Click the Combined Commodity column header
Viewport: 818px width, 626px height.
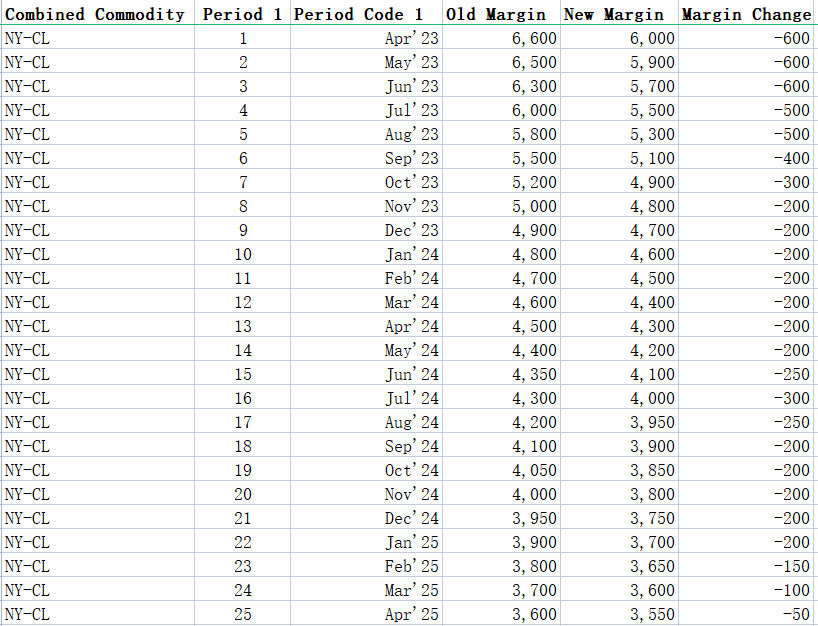[96, 14]
